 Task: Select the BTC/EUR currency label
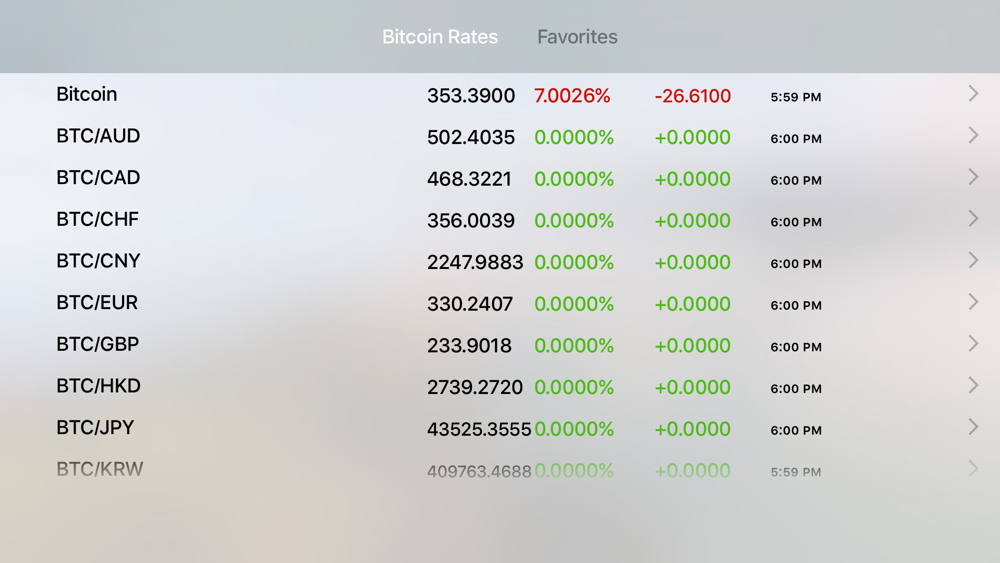(97, 302)
